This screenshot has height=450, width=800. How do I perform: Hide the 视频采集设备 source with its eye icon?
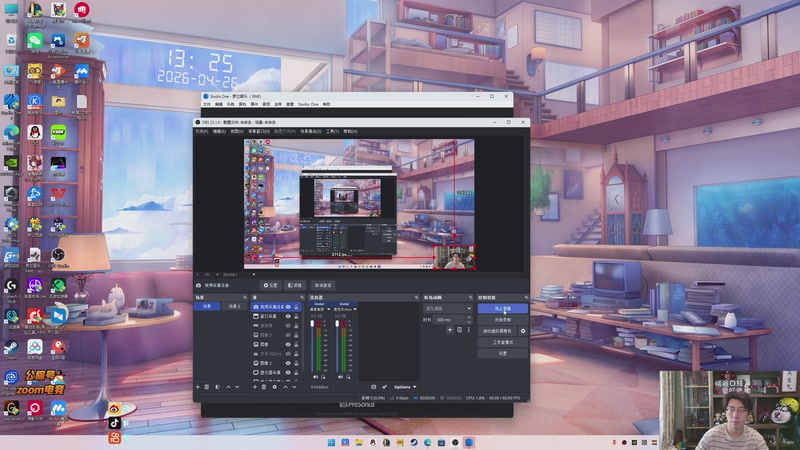coord(288,307)
